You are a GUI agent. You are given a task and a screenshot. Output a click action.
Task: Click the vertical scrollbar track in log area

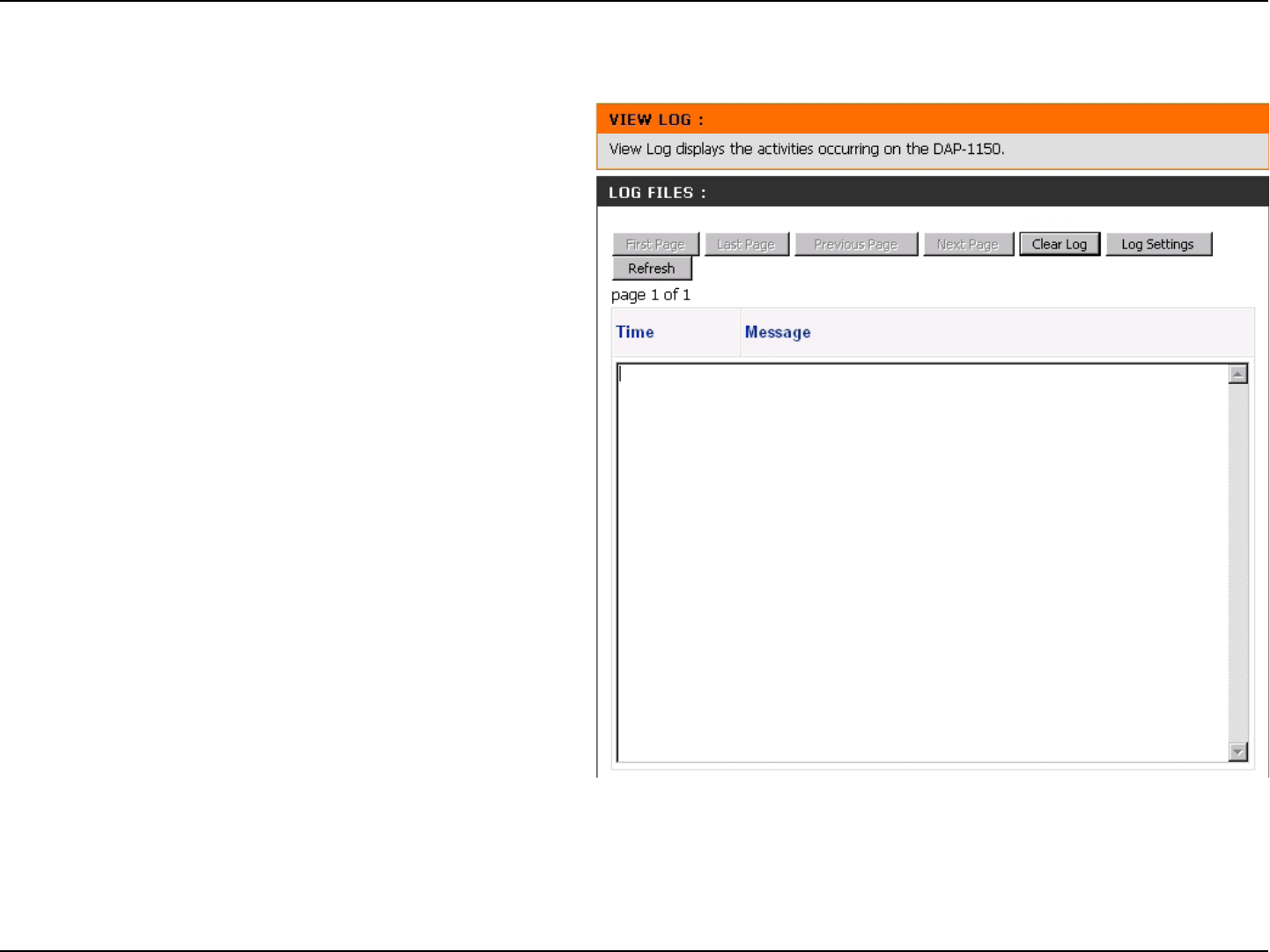(1238, 563)
